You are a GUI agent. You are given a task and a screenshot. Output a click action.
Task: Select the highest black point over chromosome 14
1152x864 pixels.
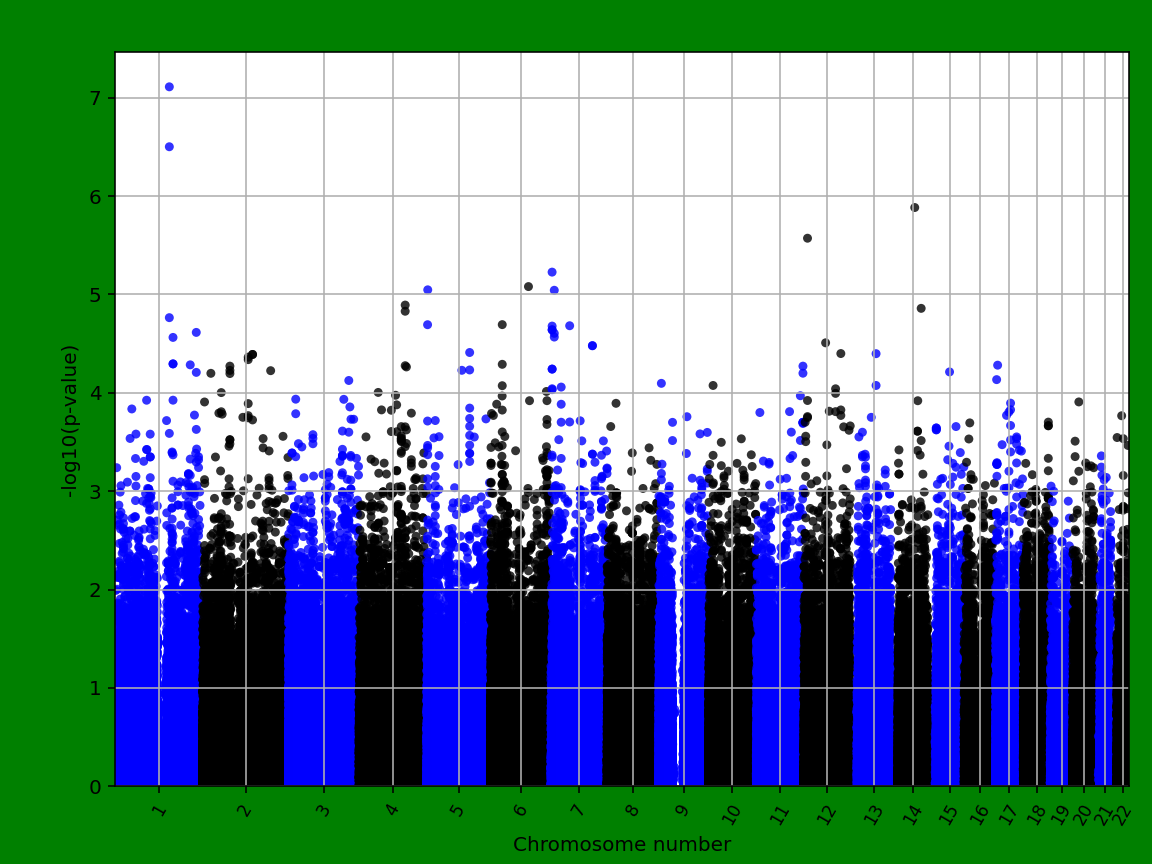click(x=912, y=206)
